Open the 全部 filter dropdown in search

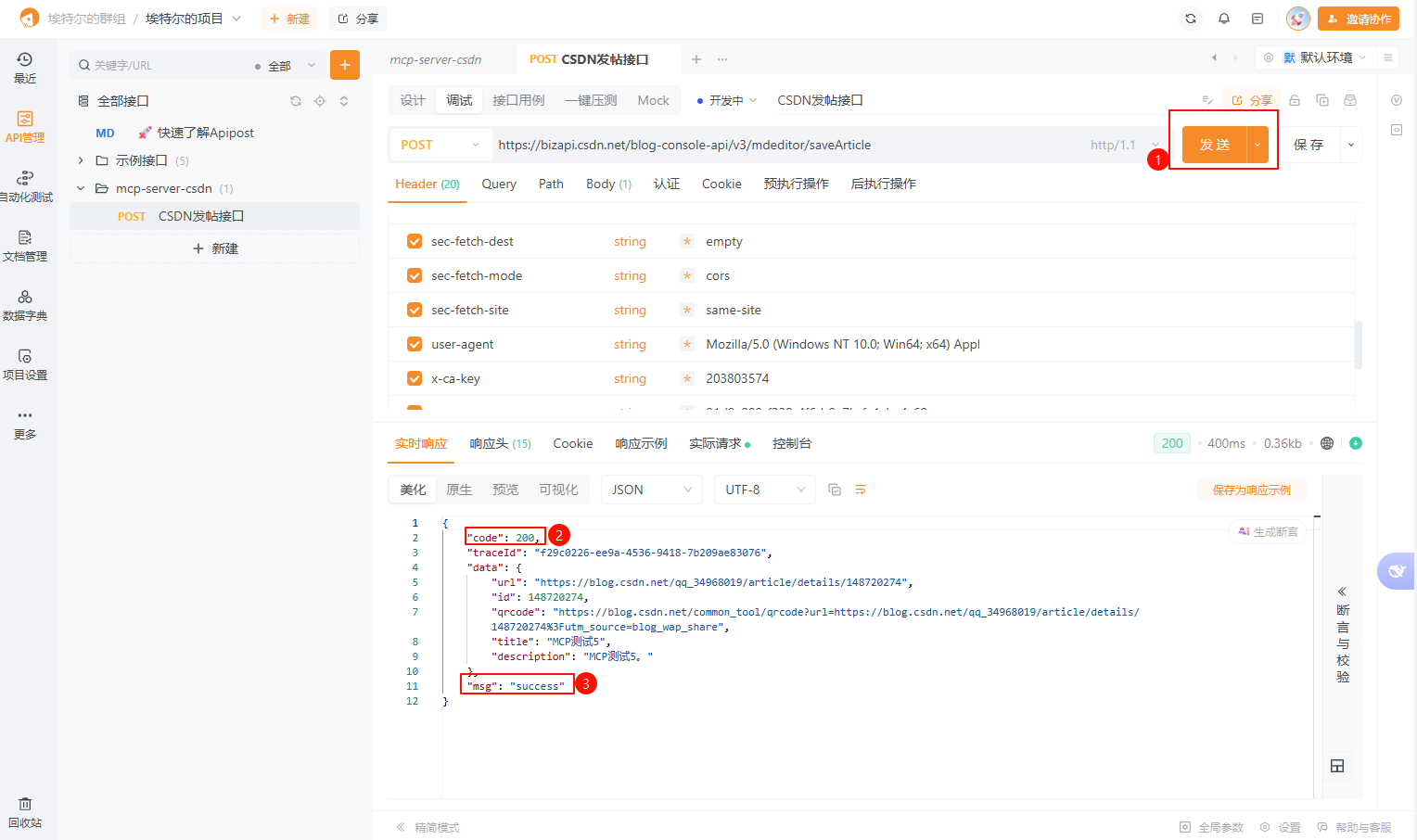287,66
